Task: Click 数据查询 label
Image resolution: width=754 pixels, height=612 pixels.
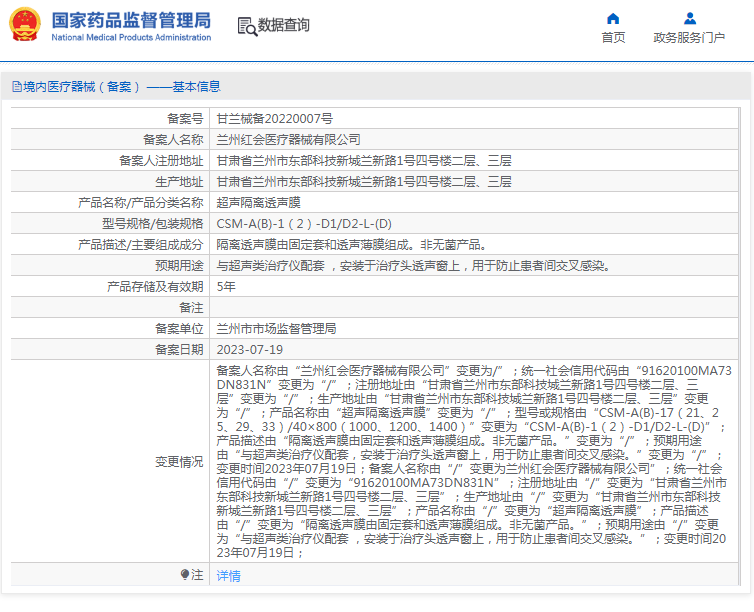Action: click(283, 25)
